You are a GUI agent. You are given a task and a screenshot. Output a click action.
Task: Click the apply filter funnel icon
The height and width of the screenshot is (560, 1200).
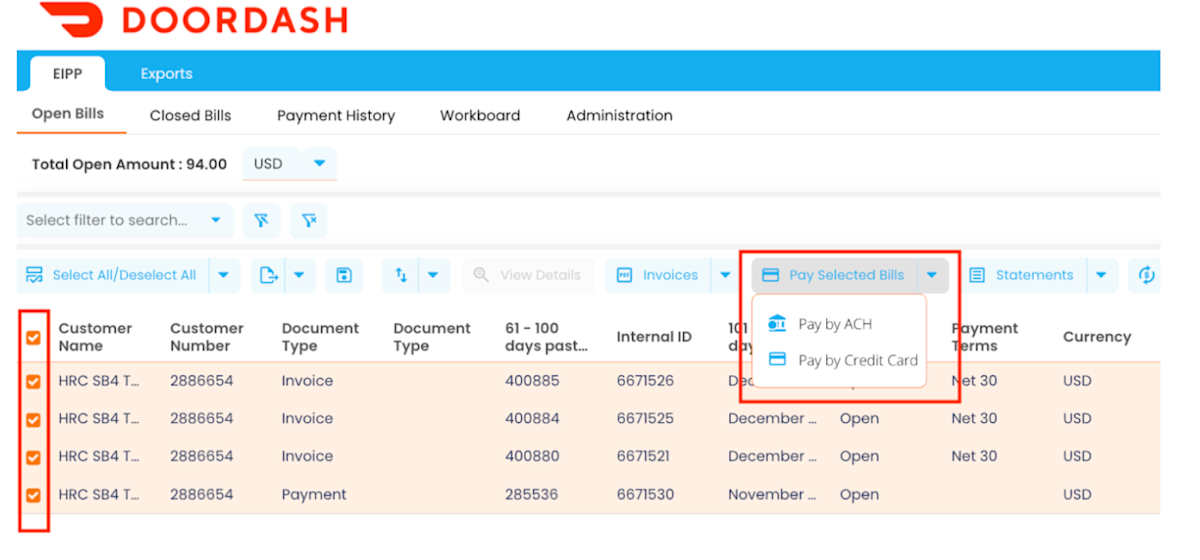click(x=261, y=220)
